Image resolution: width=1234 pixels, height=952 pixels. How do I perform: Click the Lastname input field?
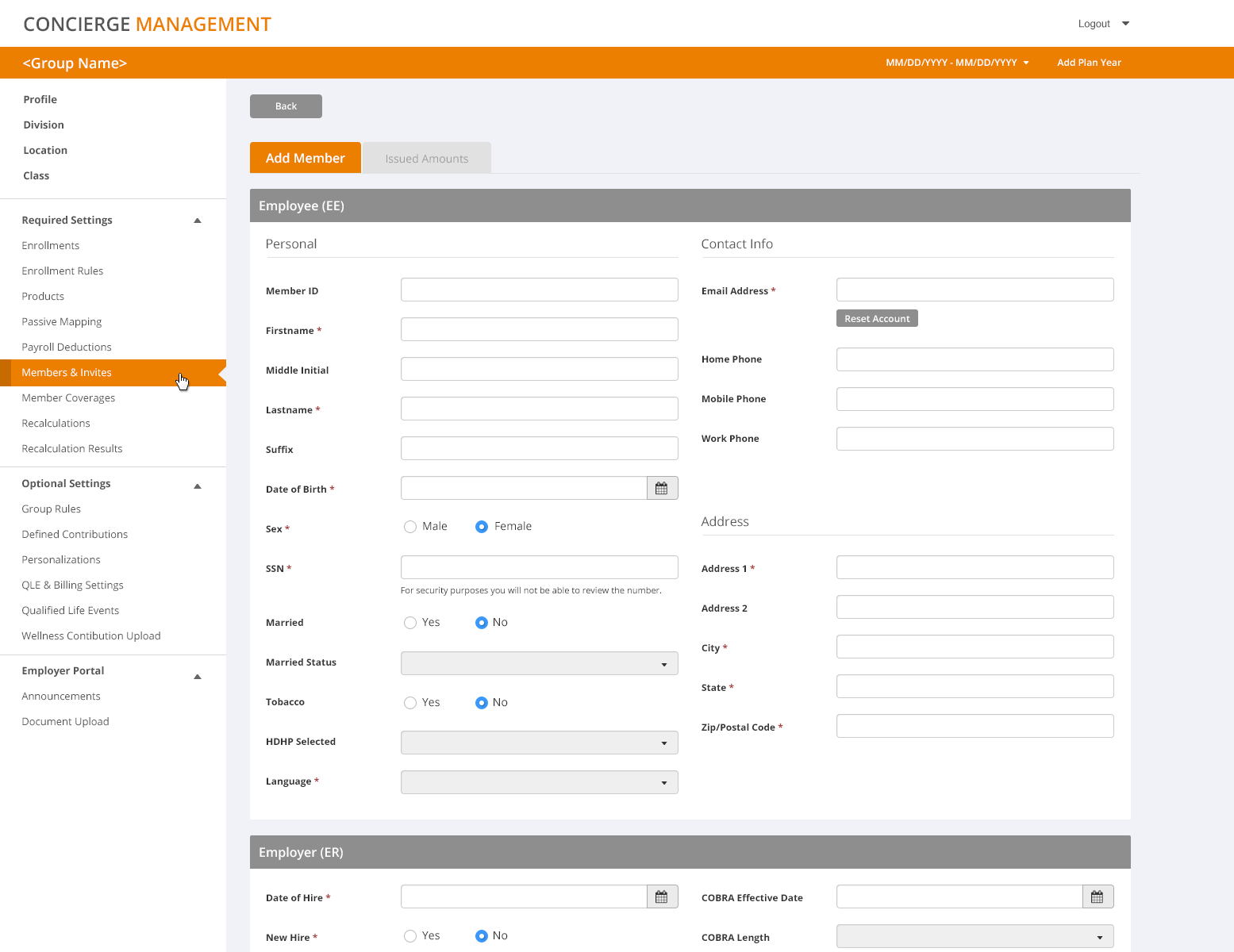click(x=540, y=409)
